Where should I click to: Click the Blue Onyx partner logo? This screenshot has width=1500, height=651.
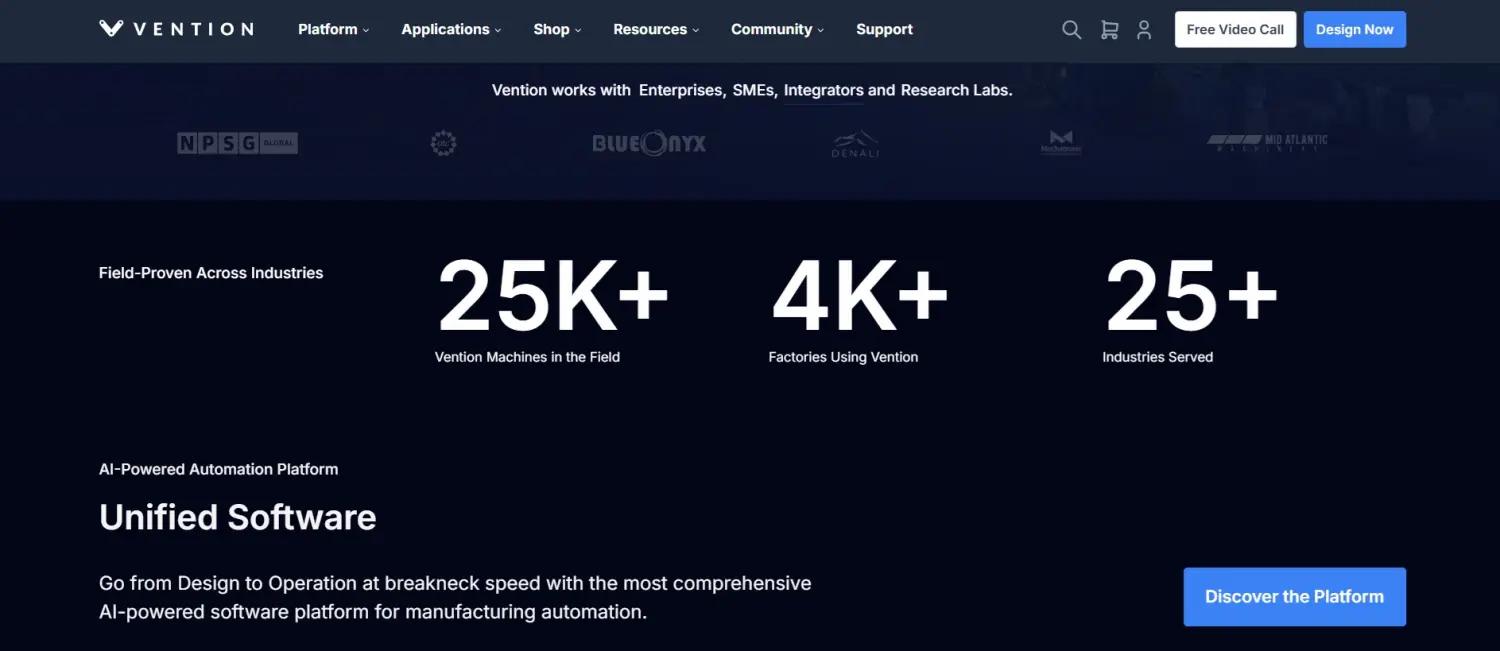[x=649, y=144]
